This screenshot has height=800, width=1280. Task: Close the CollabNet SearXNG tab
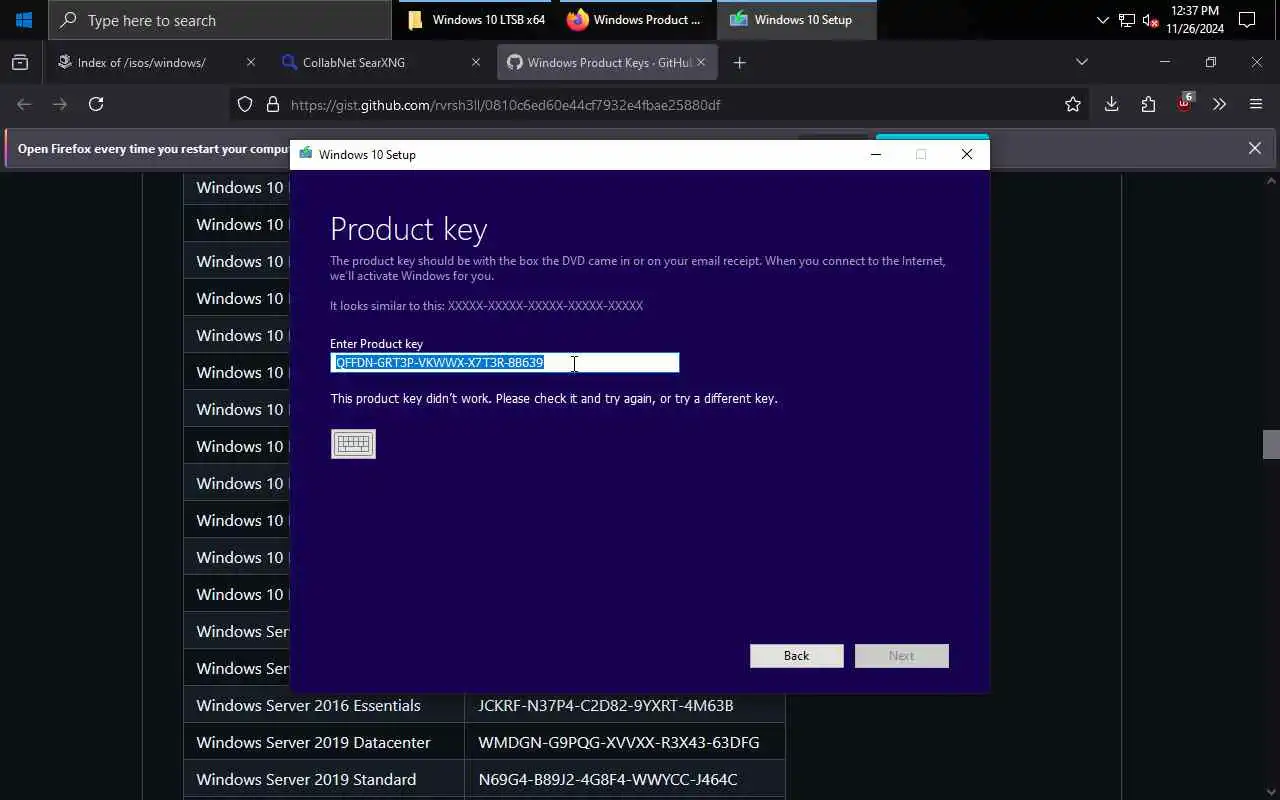tap(476, 62)
